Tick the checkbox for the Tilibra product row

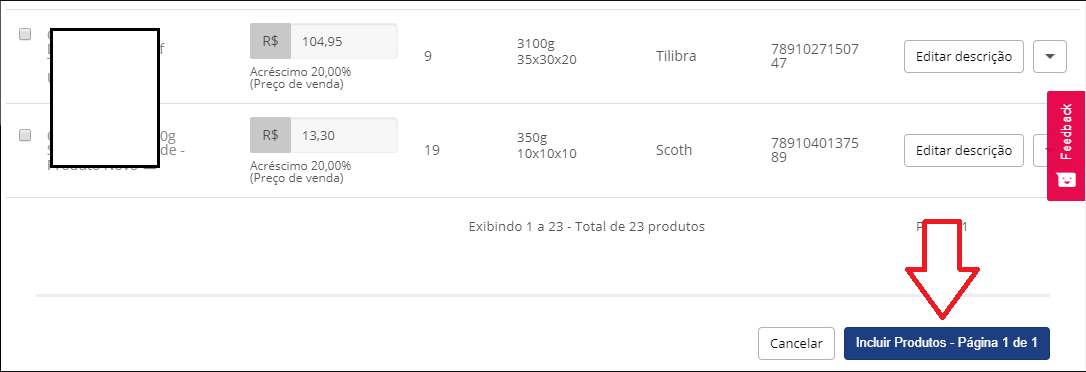pyautogui.click(x=25, y=34)
